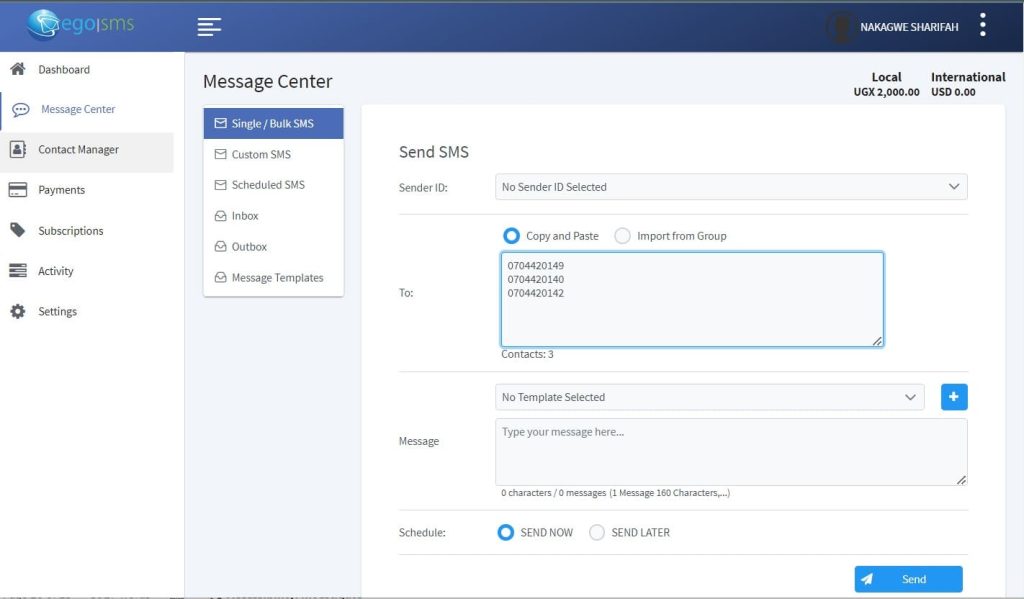Open Message Templates in Message Center
Screen dimensions: 1024x599
(x=277, y=278)
